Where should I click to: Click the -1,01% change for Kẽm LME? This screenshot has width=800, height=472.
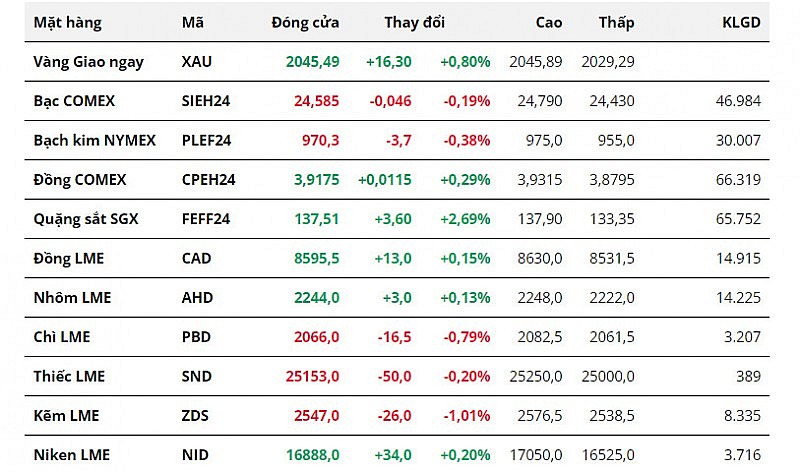466,416
